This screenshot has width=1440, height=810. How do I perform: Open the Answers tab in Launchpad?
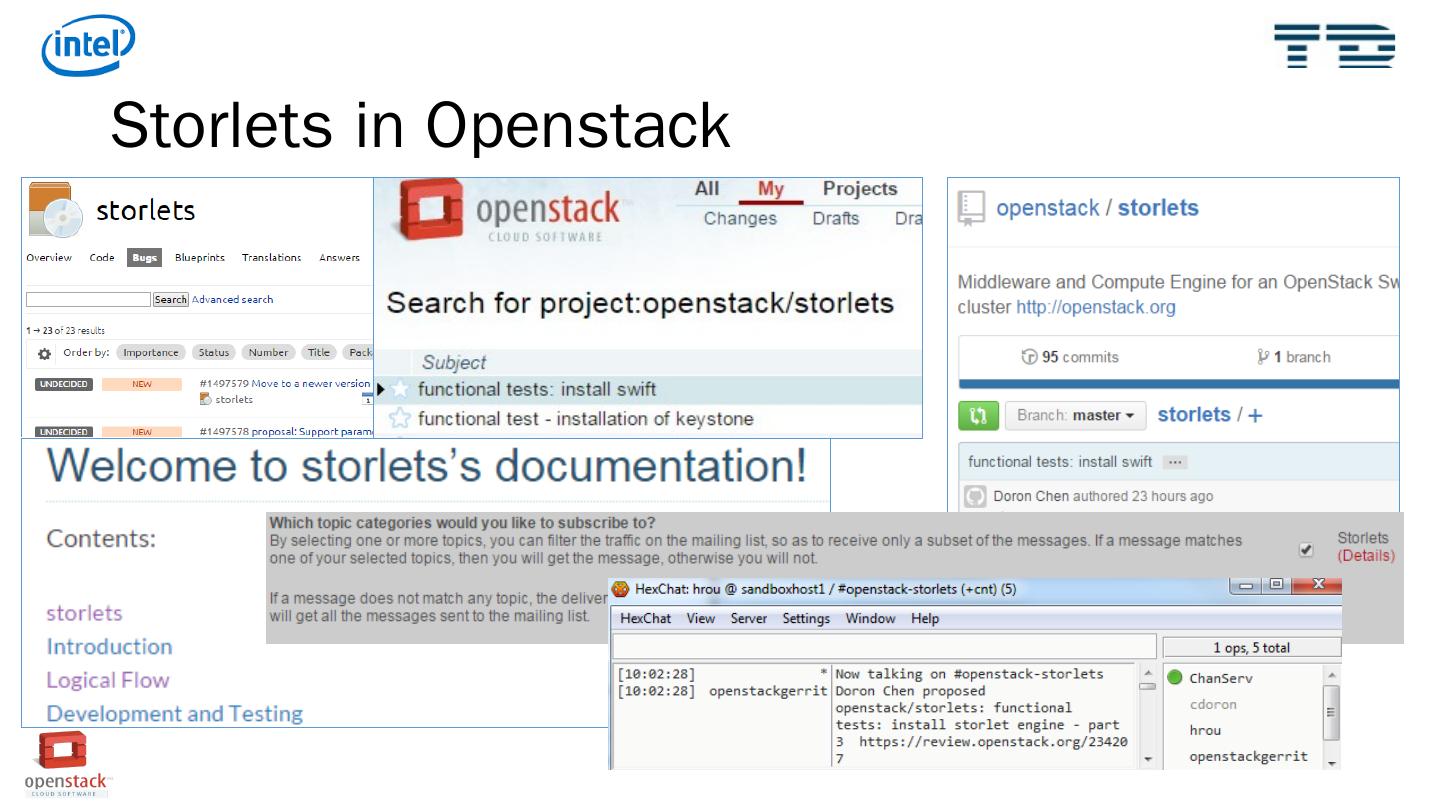[339, 258]
